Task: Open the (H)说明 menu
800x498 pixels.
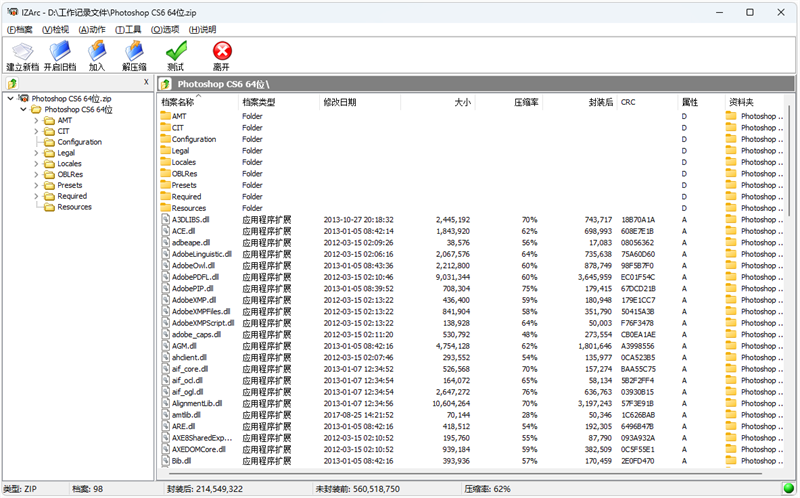Action: tap(203, 30)
